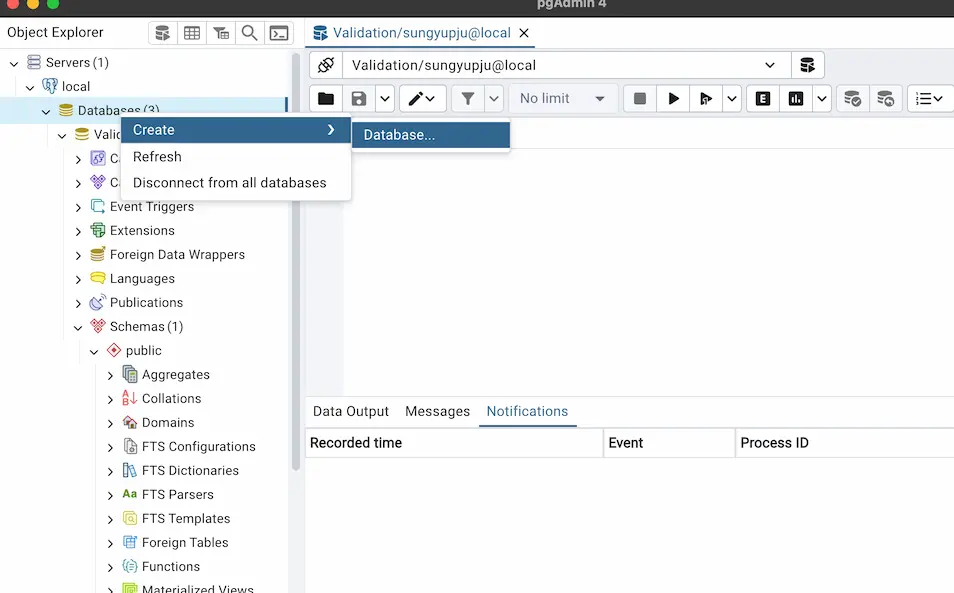
Task: Click Execute script play-with-cursor icon
Action: click(706, 99)
